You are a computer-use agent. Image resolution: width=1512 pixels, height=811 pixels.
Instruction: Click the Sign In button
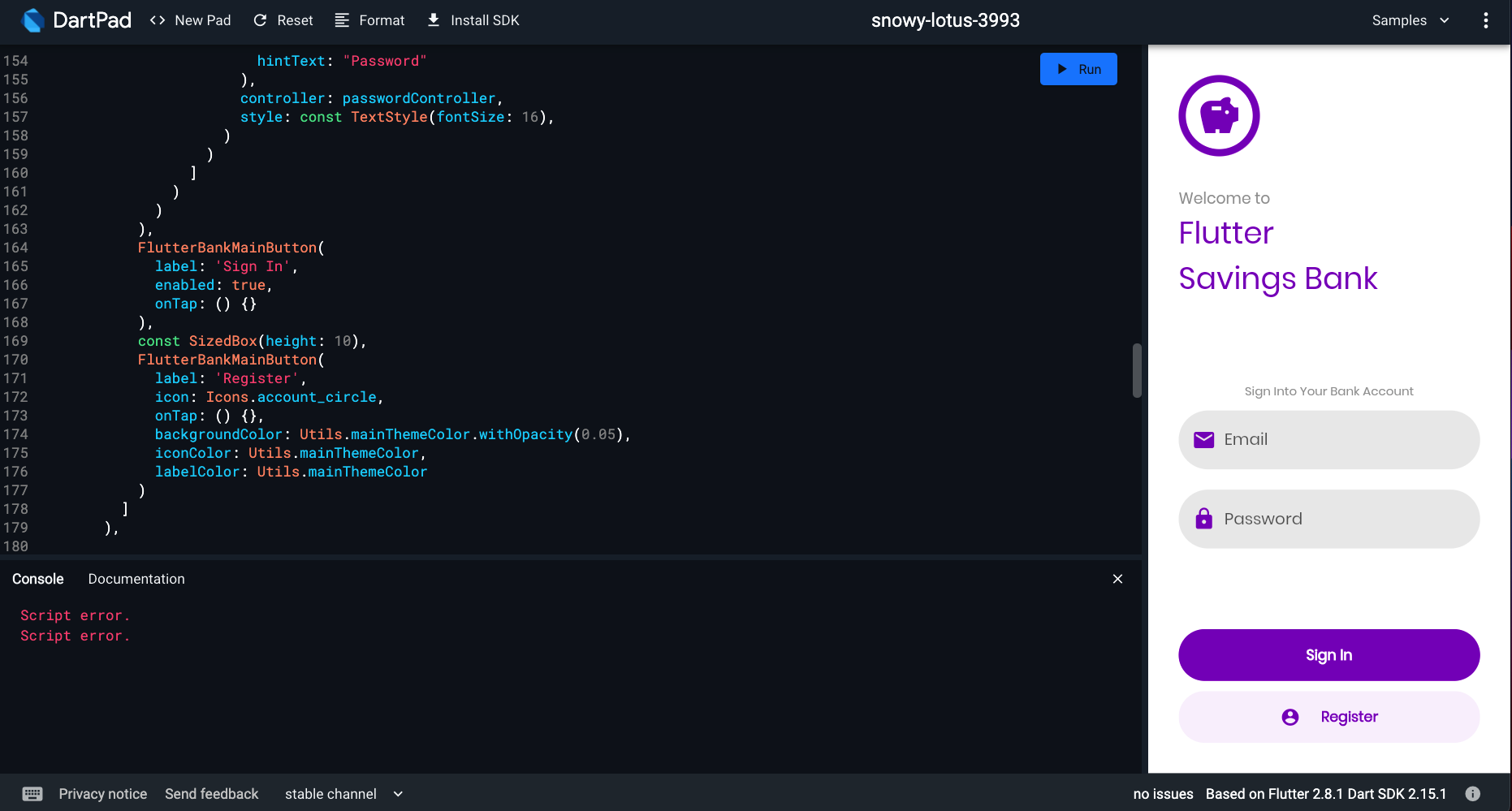tap(1328, 655)
